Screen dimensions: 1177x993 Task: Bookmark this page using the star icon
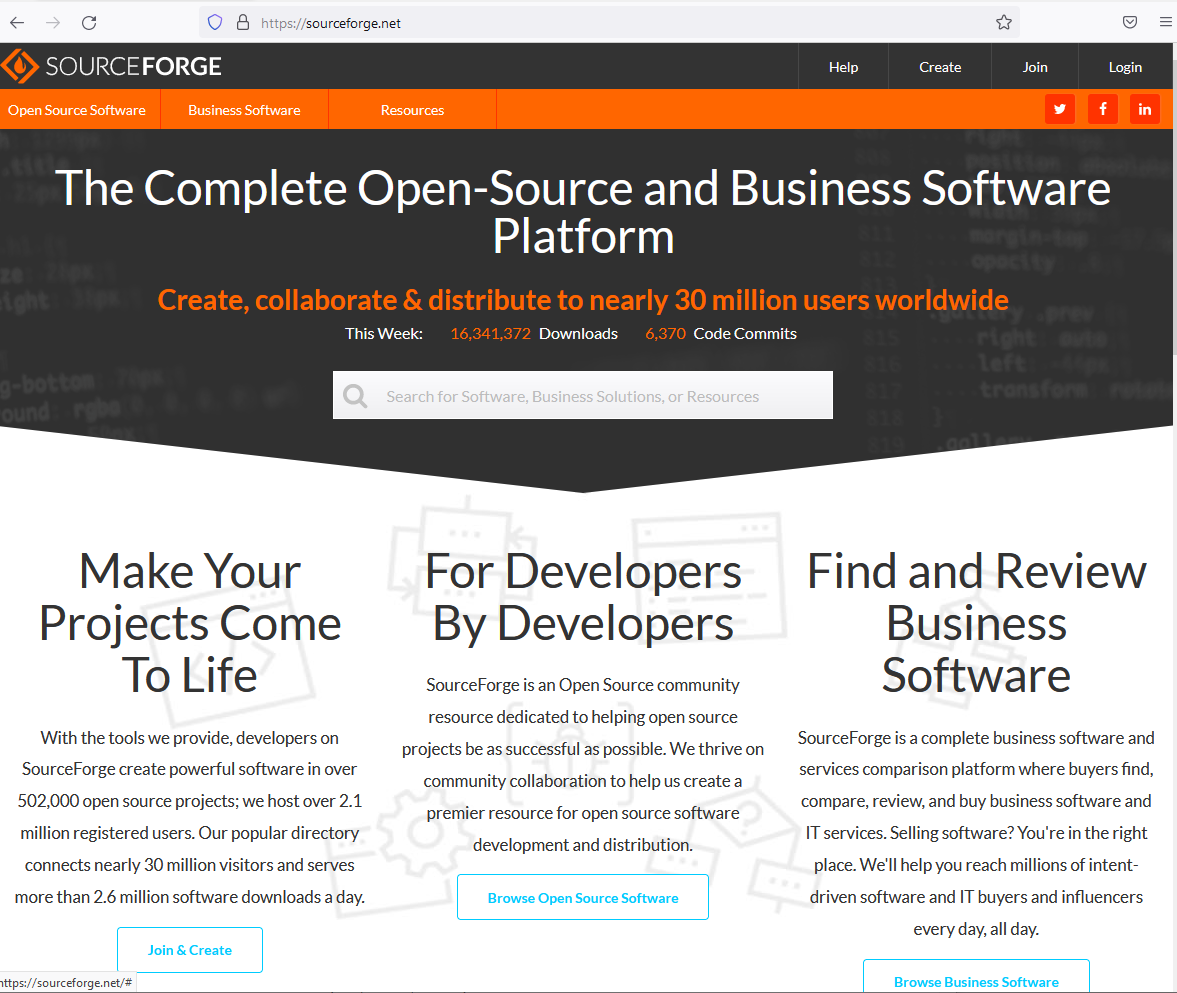click(1003, 21)
